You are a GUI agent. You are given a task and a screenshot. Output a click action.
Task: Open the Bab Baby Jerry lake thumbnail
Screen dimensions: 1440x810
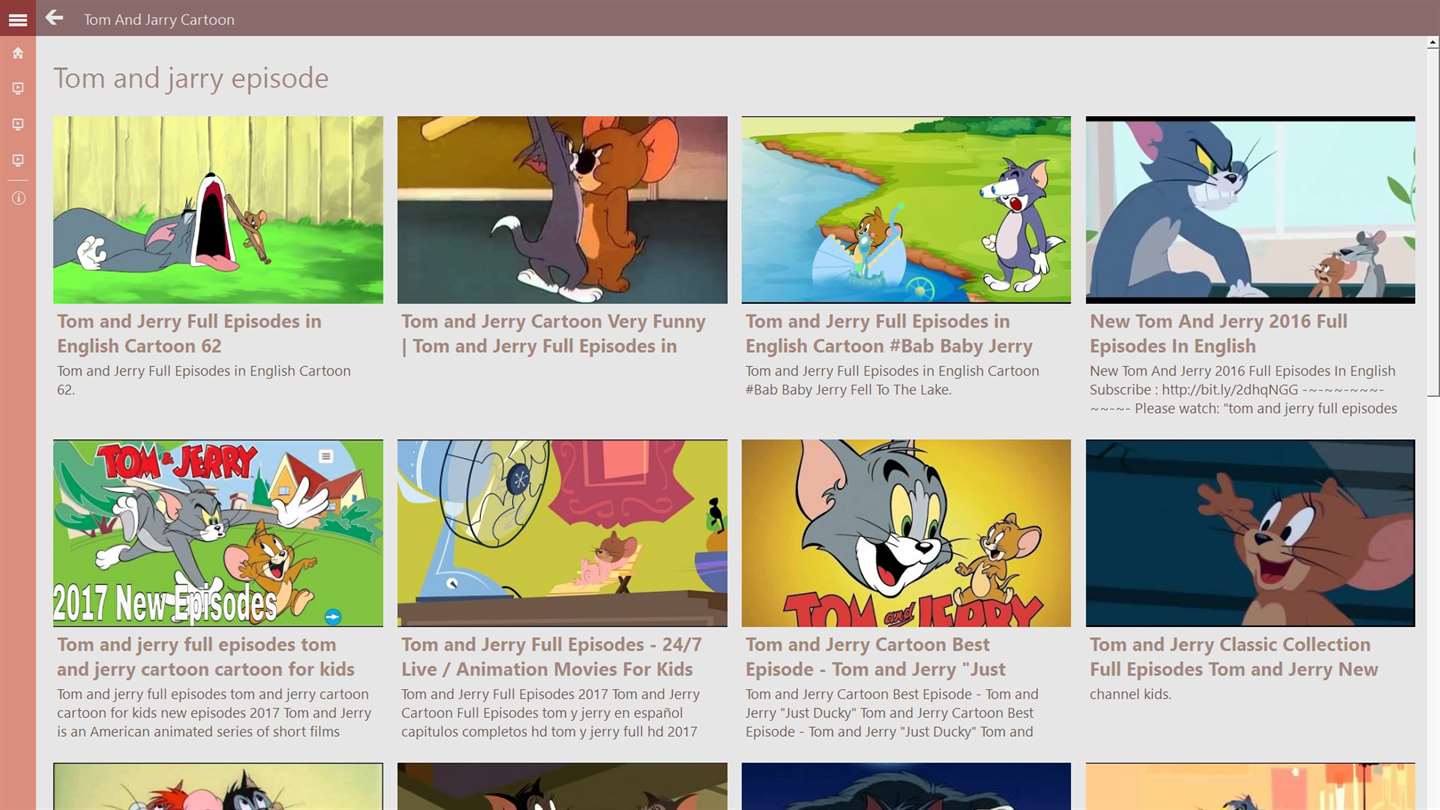906,210
